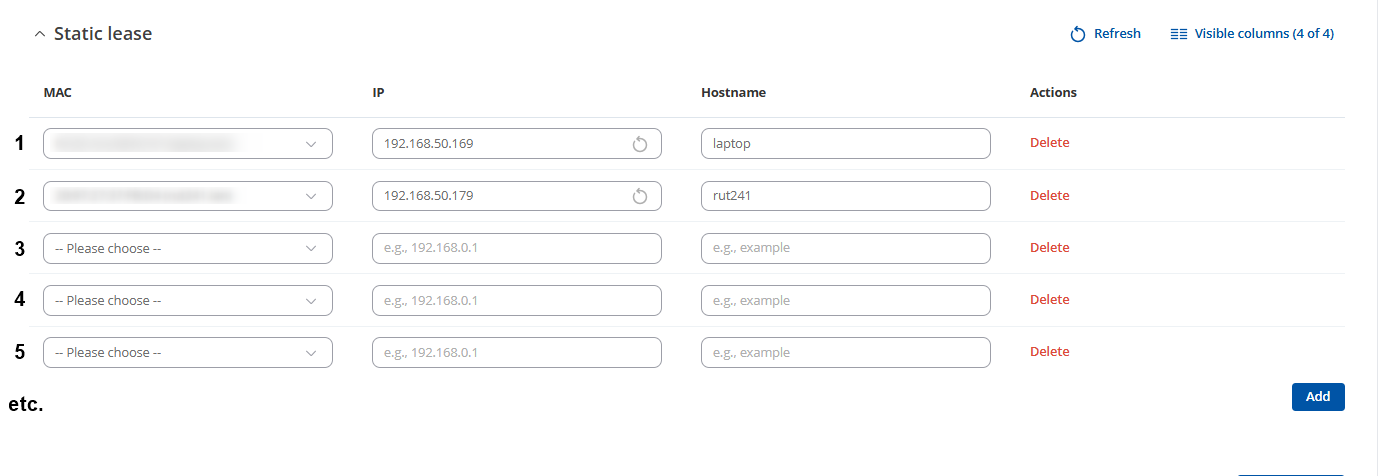This screenshot has width=1379, height=476.
Task: Open the Visible columns list icon
Action: coord(1179,34)
